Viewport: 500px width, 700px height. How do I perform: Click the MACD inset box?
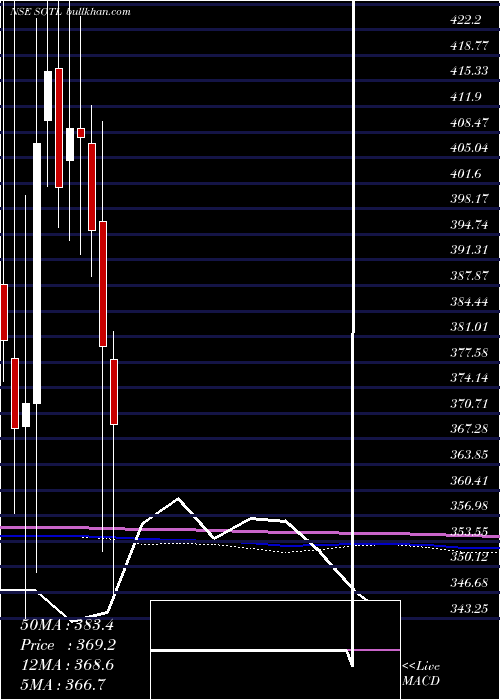tap(275, 650)
